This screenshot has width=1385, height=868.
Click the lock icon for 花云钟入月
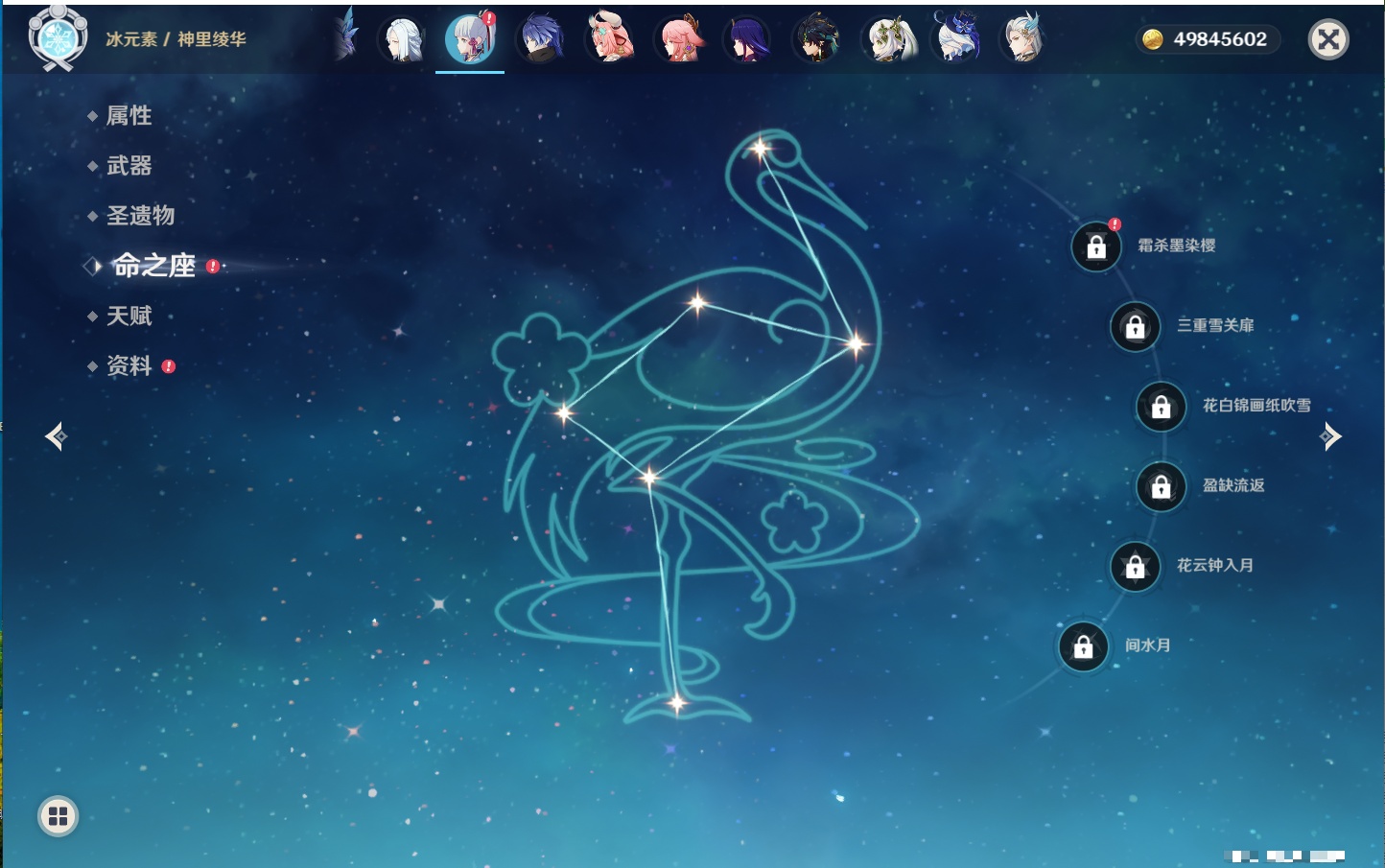tap(1136, 566)
